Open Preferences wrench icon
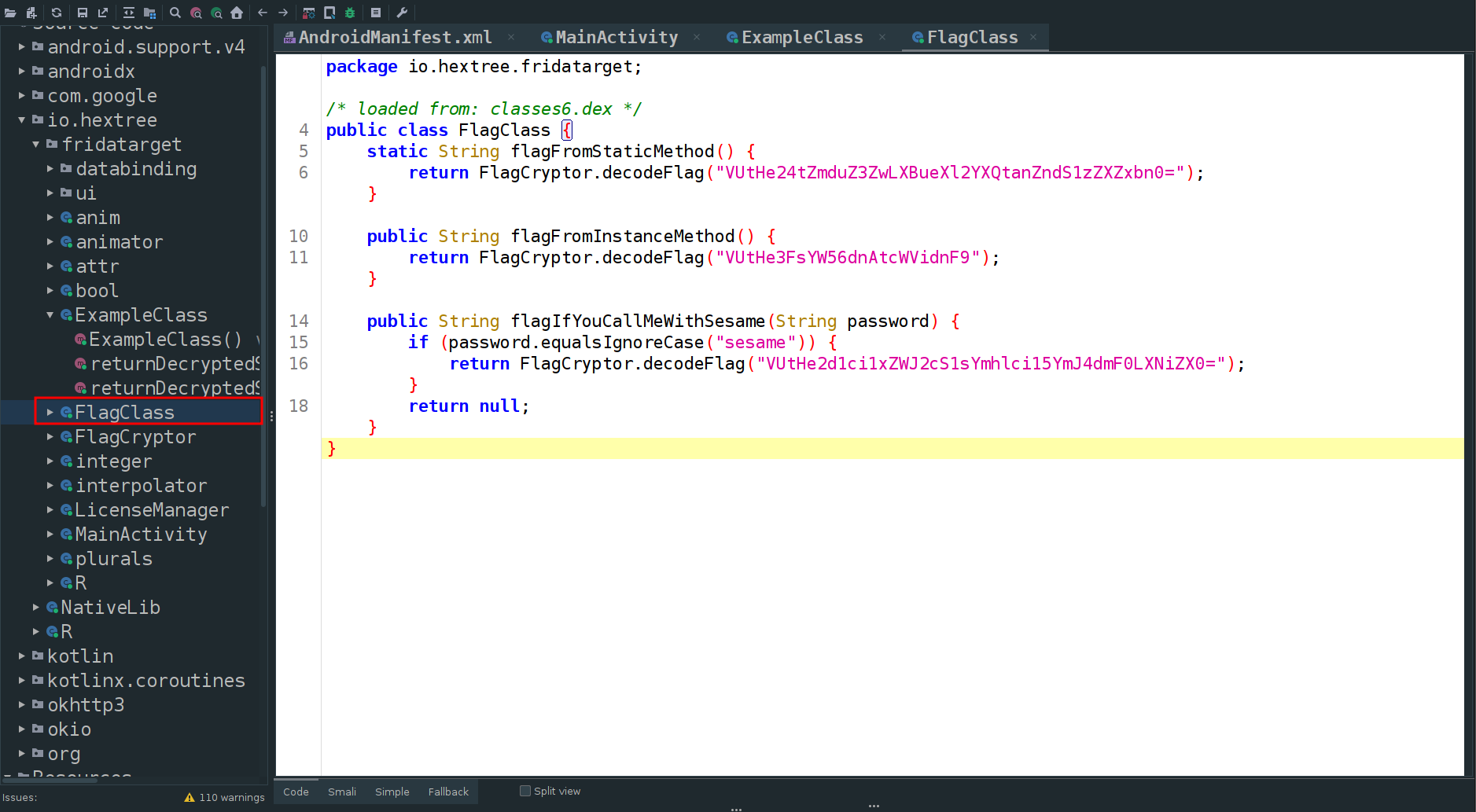1476x812 pixels. (402, 13)
